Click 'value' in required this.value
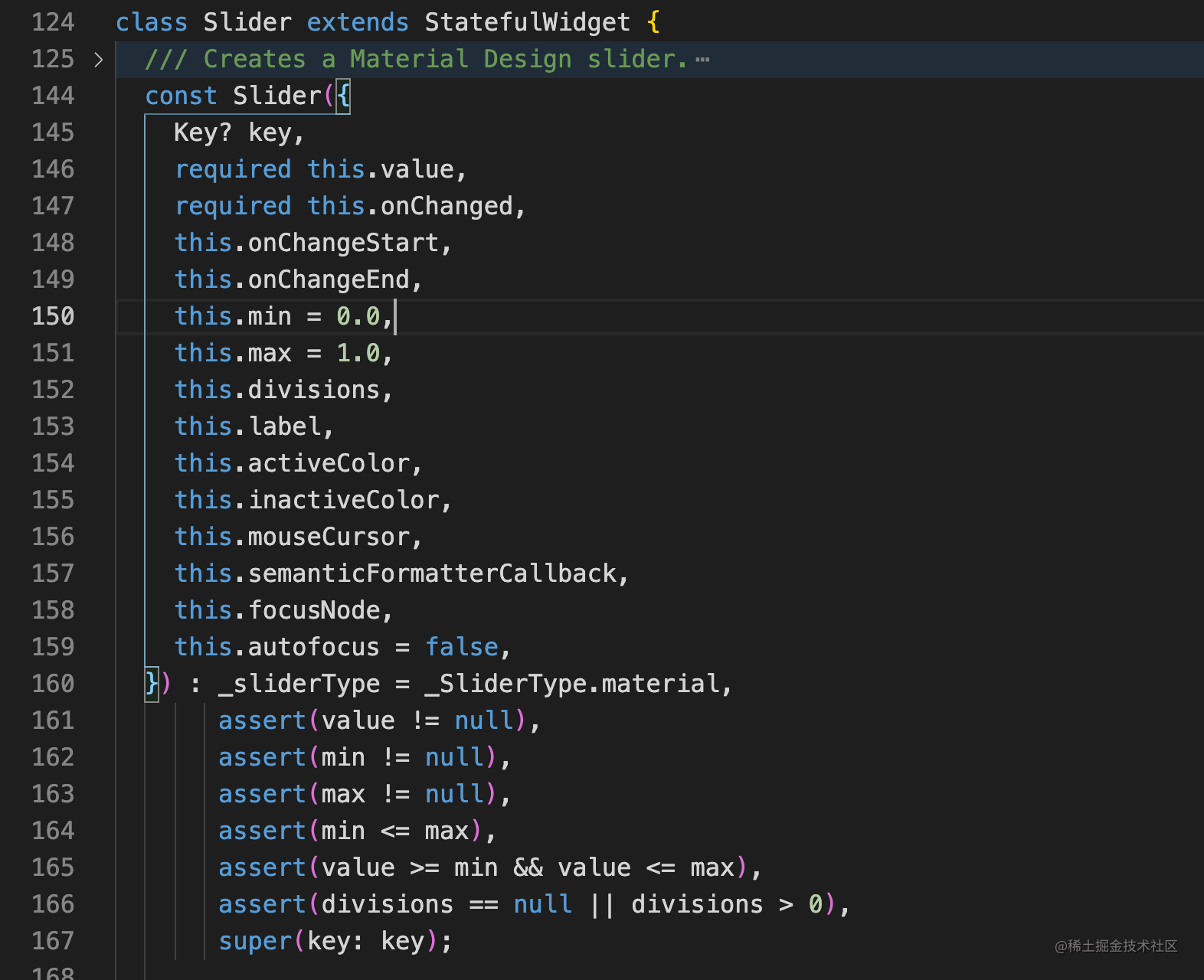Viewport: 1204px width, 980px height. click(x=417, y=169)
